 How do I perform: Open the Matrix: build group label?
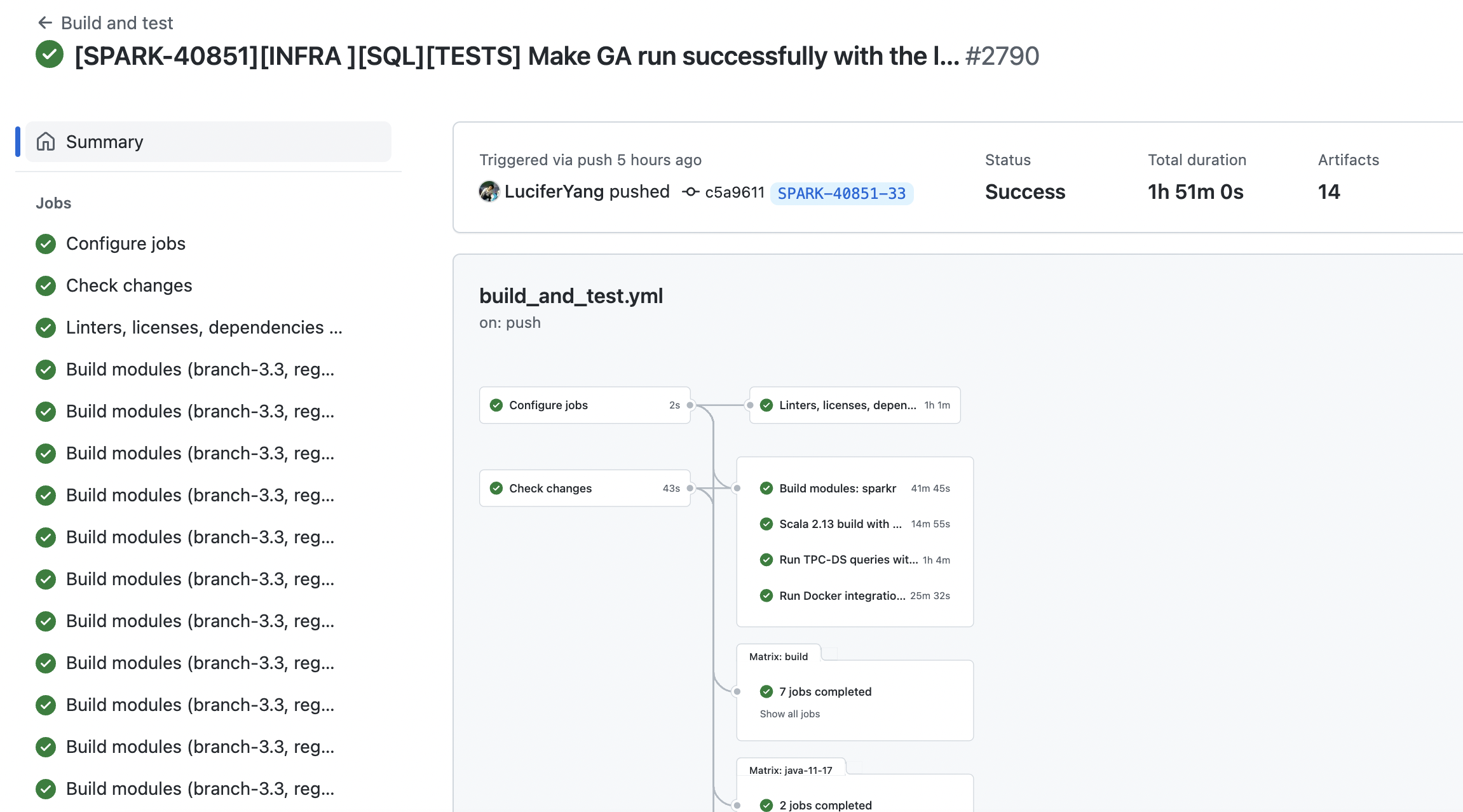pyautogui.click(x=778, y=656)
